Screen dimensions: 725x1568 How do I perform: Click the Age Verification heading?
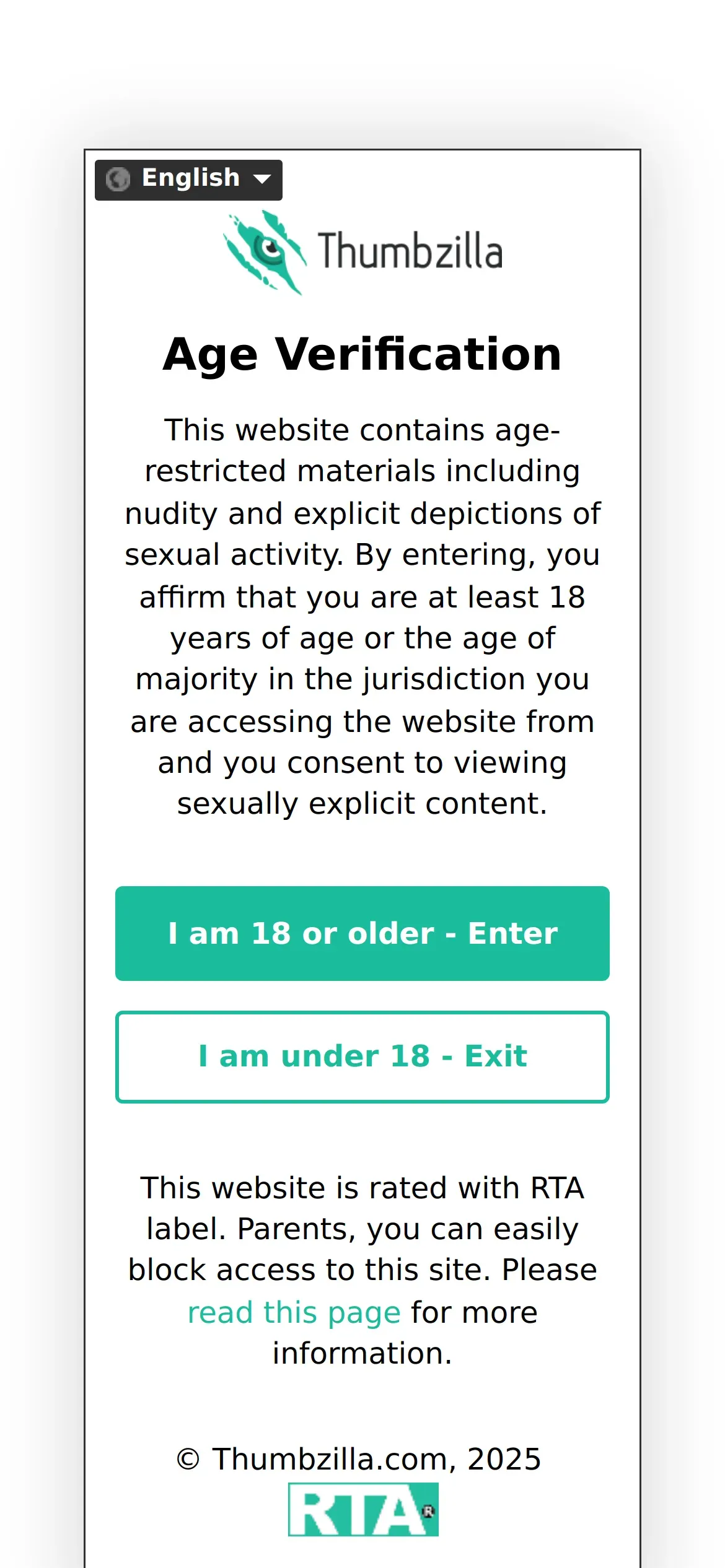(x=362, y=354)
